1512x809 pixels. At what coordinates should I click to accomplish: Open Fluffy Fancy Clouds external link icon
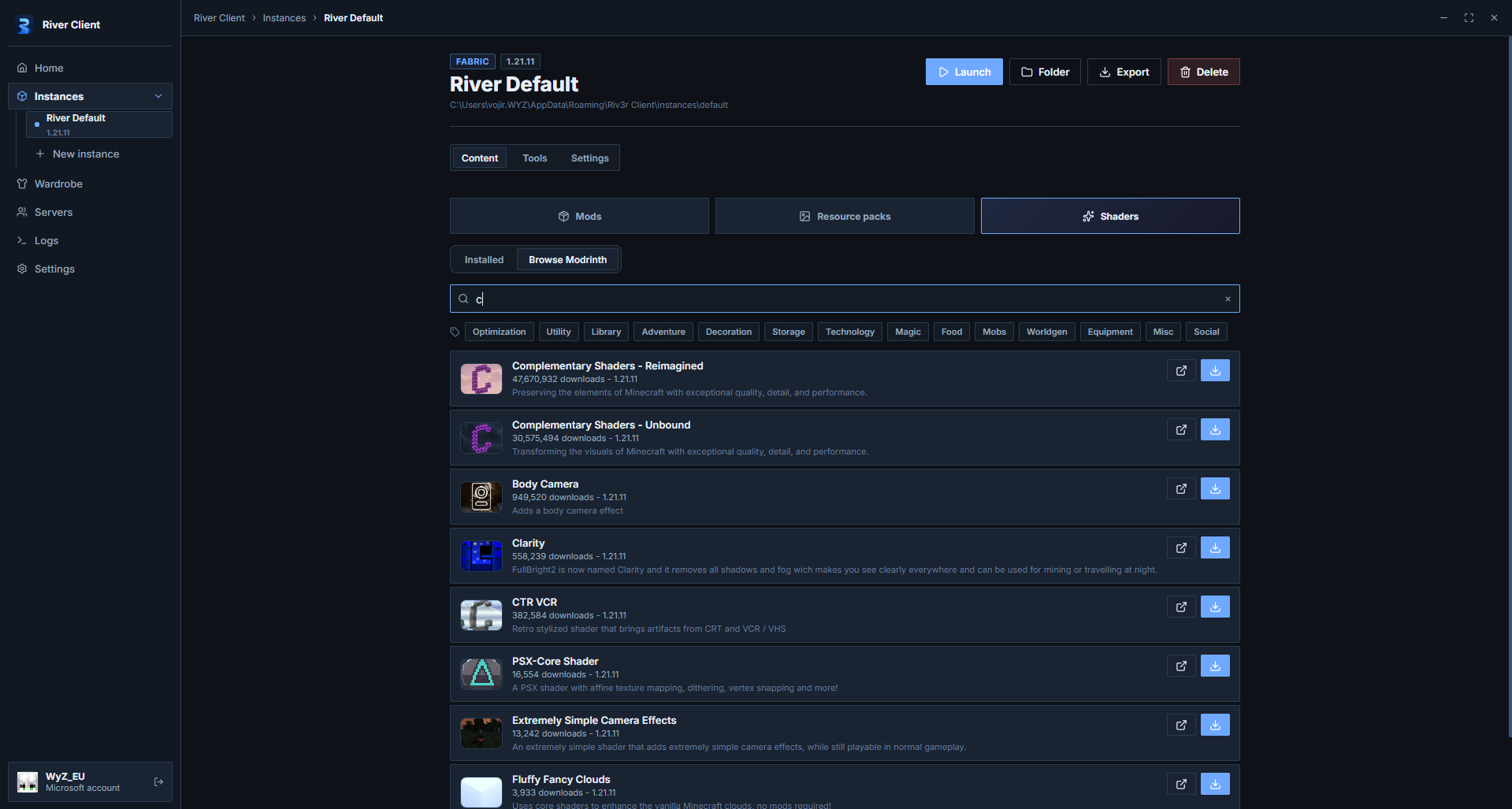(1181, 784)
